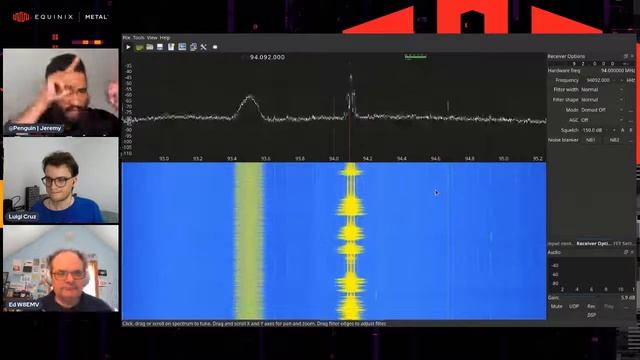
Task: Switch to the FFT Settings tab
Action: (x=624, y=244)
